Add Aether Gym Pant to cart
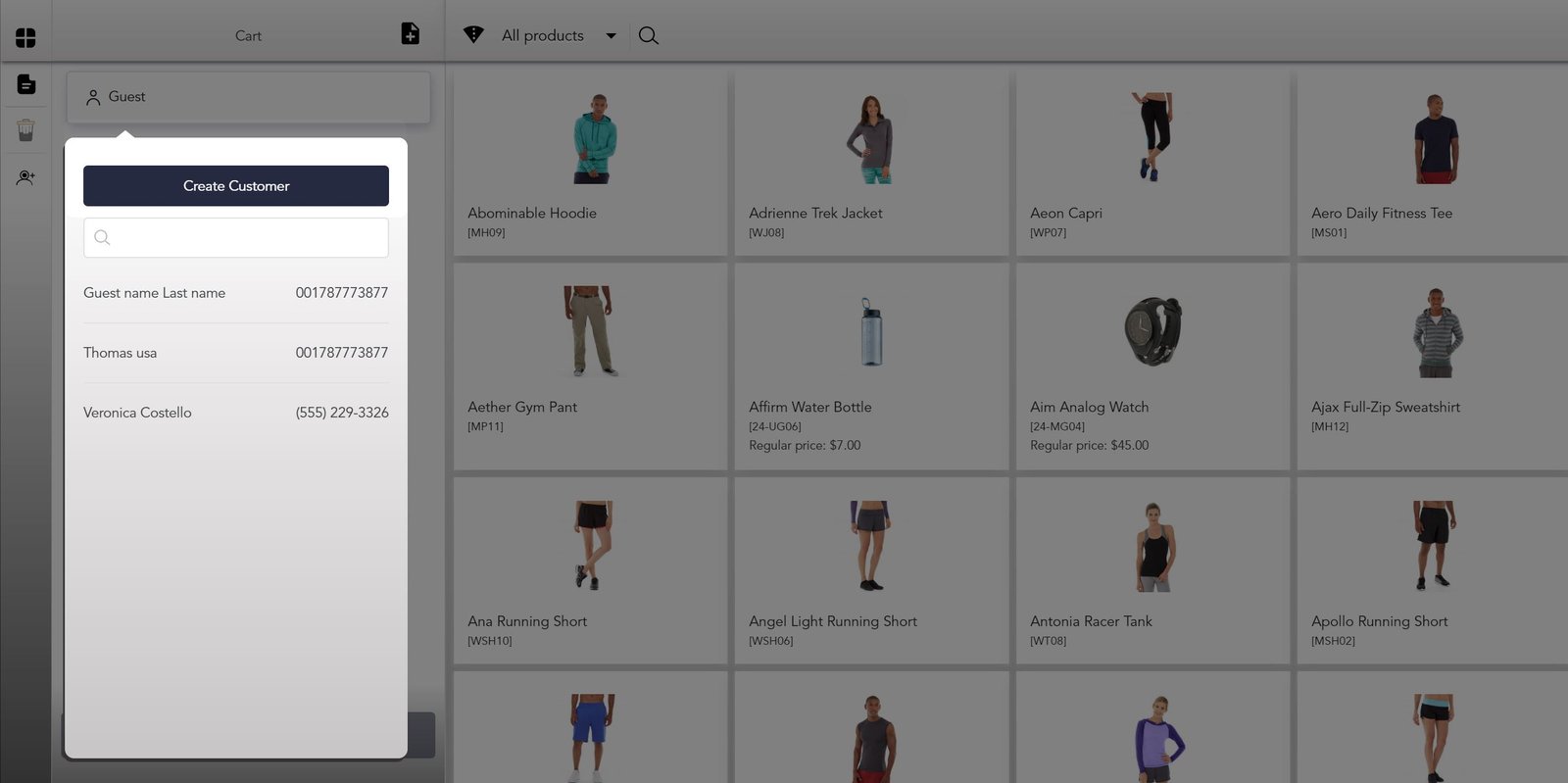This screenshot has width=1568, height=783. click(590, 367)
